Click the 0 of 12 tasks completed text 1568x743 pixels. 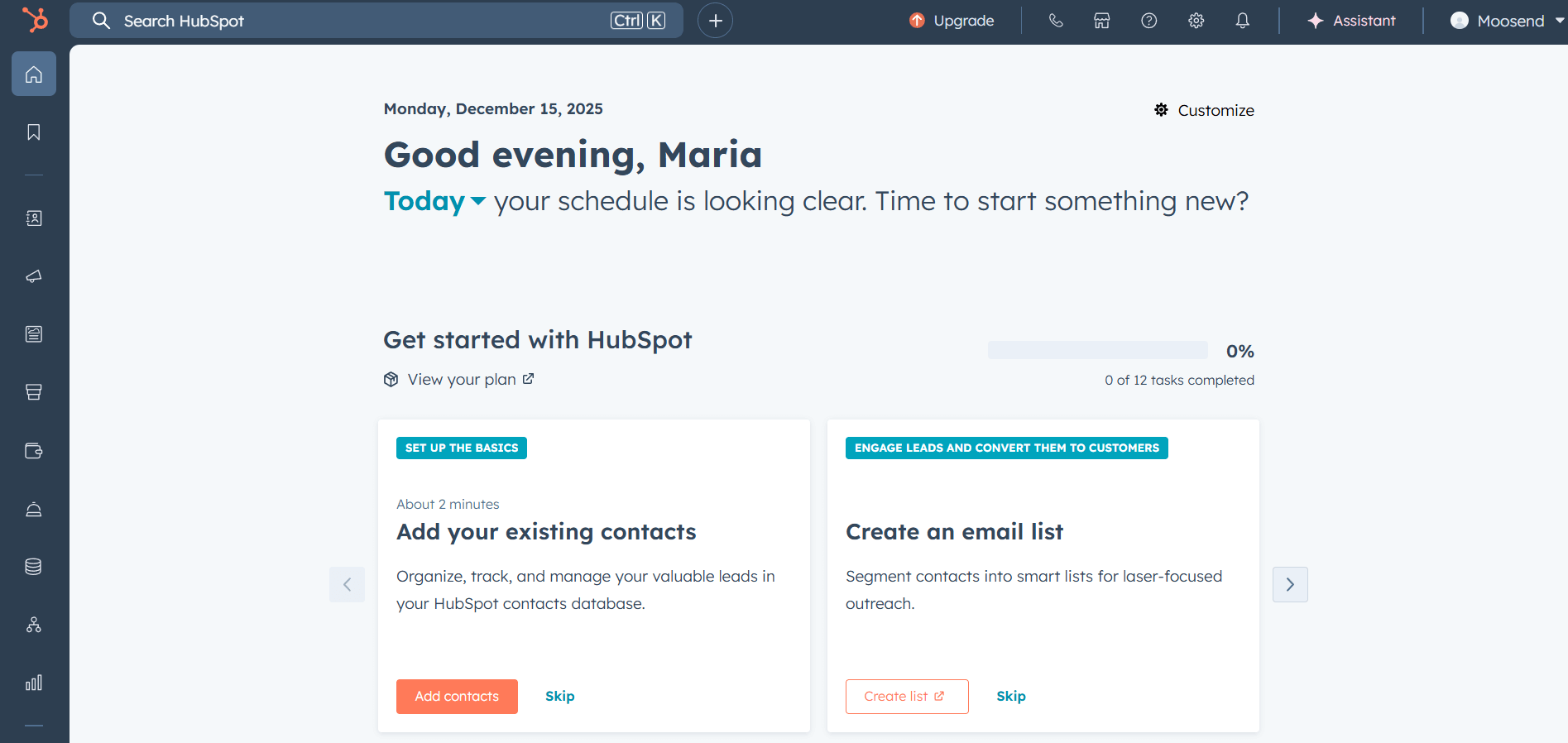pyautogui.click(x=1179, y=380)
